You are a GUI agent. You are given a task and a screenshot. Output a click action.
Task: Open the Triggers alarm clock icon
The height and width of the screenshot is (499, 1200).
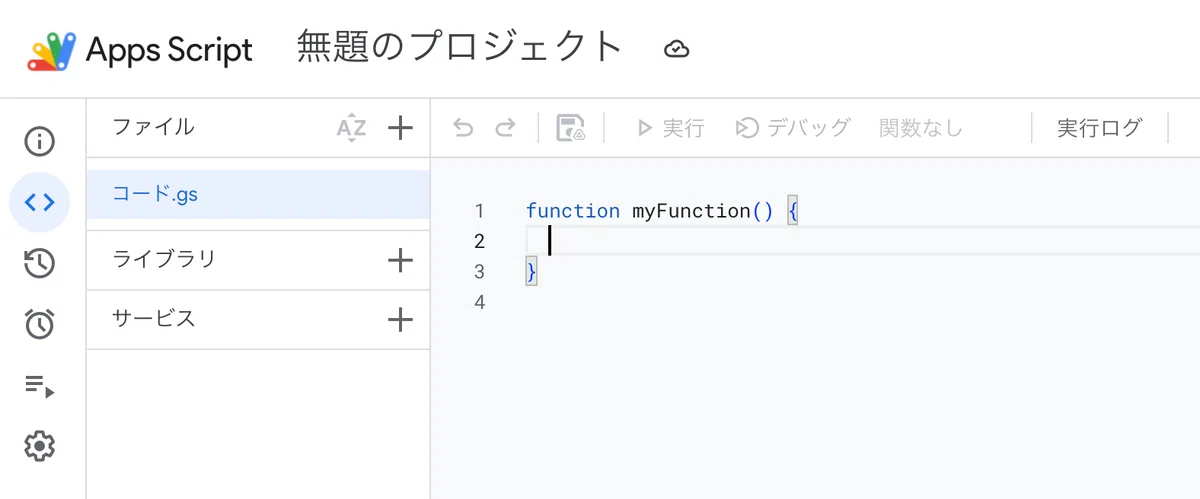pyautogui.click(x=39, y=324)
